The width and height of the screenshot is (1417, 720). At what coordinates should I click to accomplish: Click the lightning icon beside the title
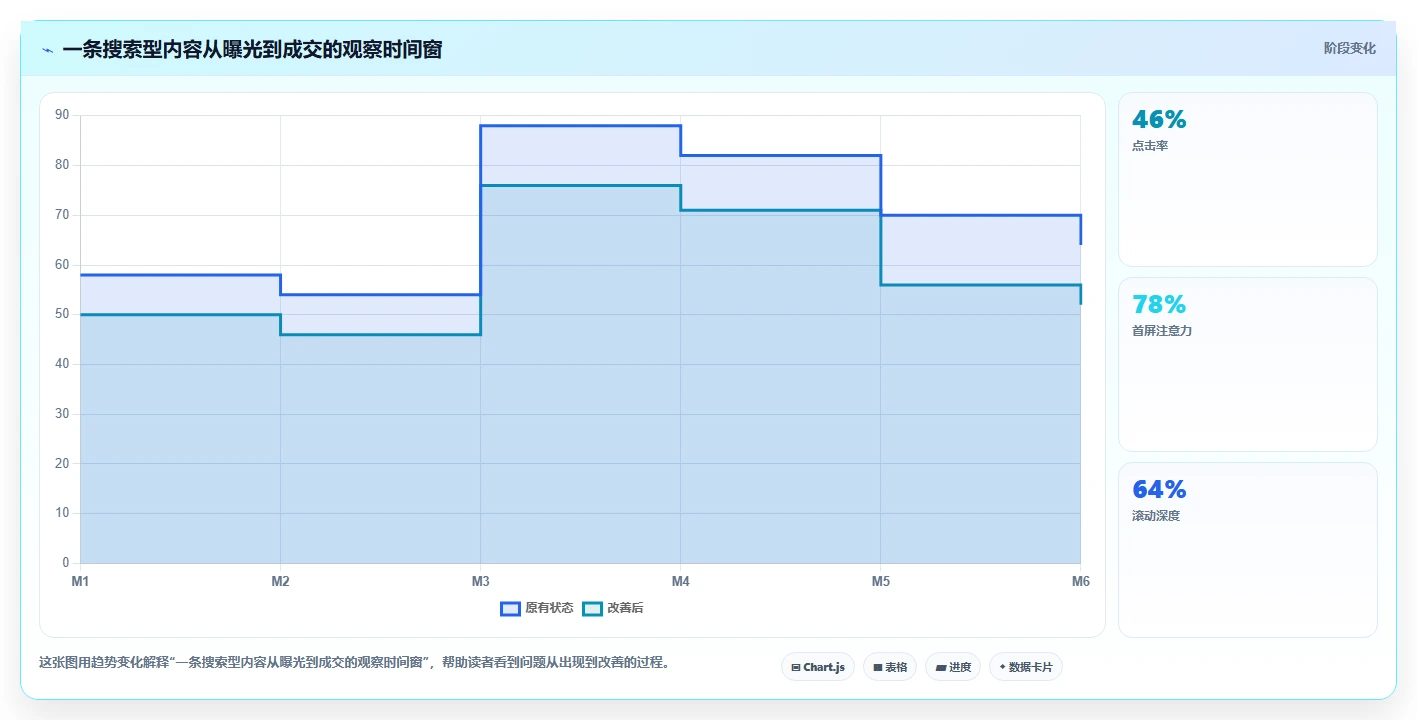click(47, 50)
